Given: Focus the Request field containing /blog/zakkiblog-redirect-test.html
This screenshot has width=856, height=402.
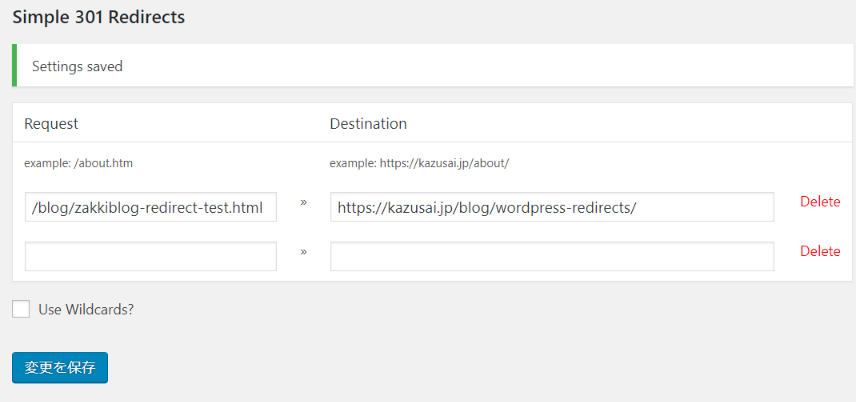Looking at the screenshot, I should pyautogui.click(x=150, y=207).
